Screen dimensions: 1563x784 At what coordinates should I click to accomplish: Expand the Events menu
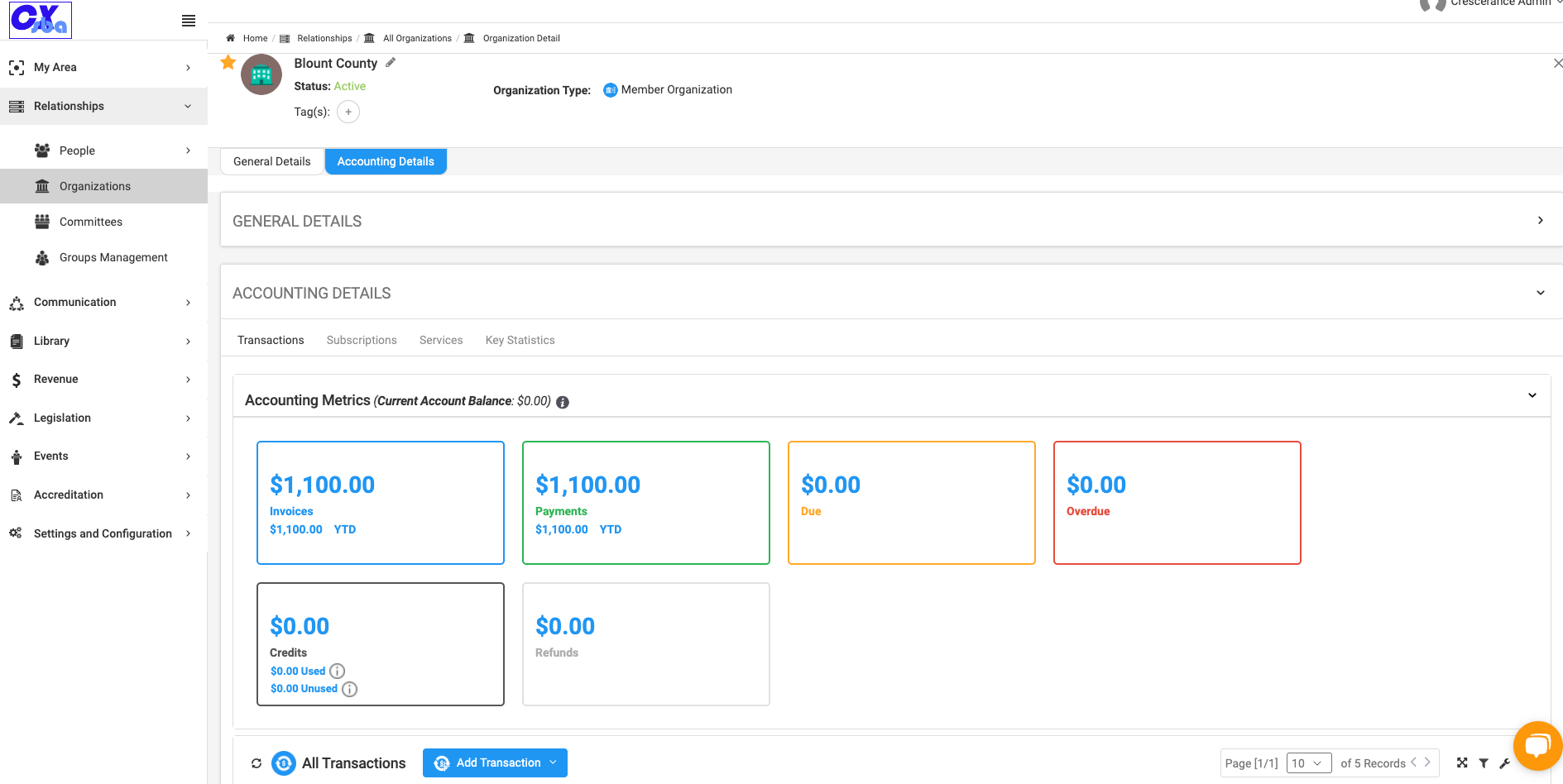point(188,457)
